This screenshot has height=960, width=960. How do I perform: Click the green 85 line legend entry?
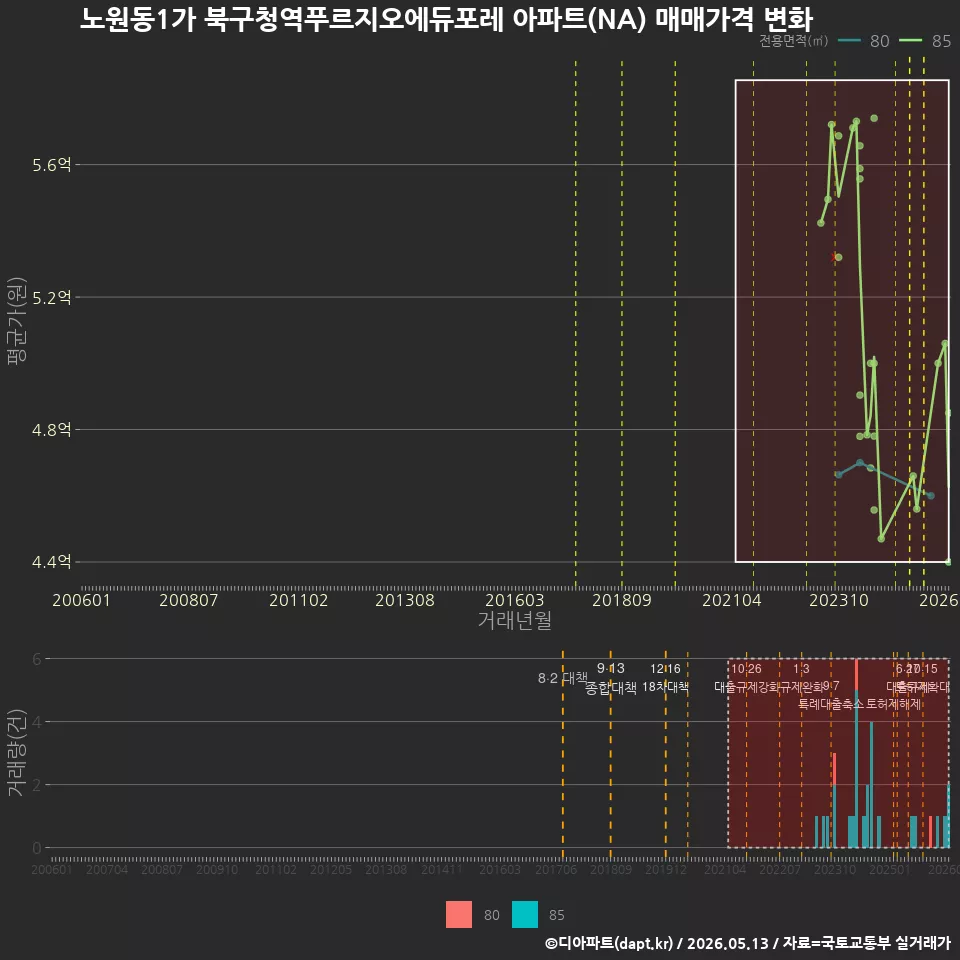pos(925,41)
